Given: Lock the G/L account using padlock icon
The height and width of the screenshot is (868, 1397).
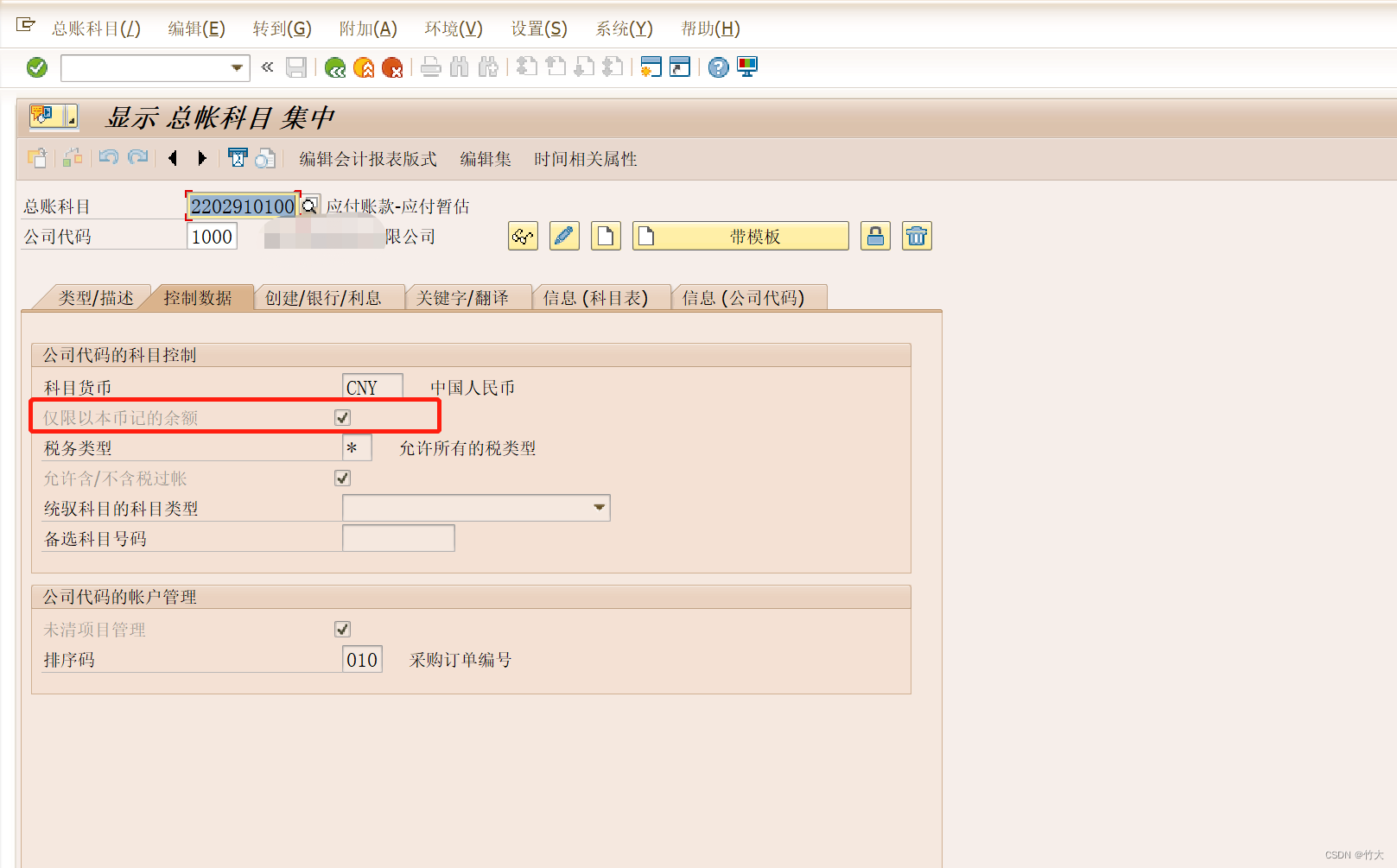Looking at the screenshot, I should (x=875, y=236).
